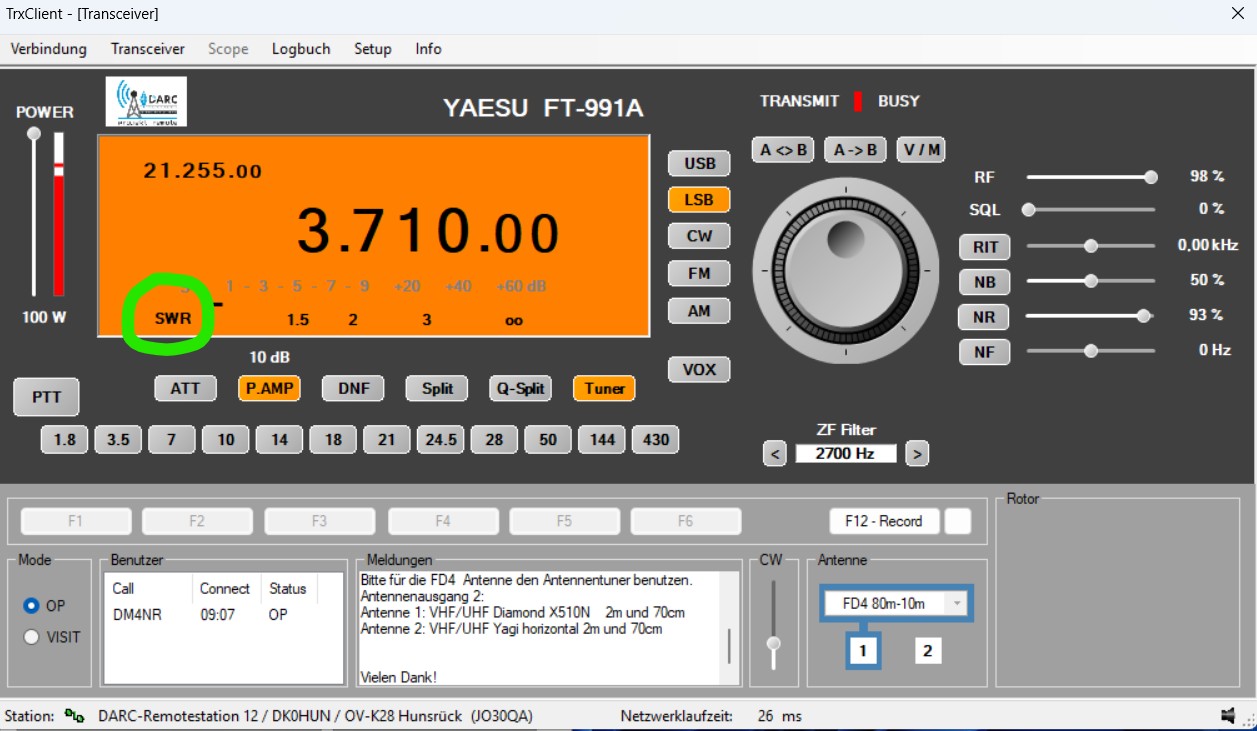Click the DARC logo image

coord(146,103)
